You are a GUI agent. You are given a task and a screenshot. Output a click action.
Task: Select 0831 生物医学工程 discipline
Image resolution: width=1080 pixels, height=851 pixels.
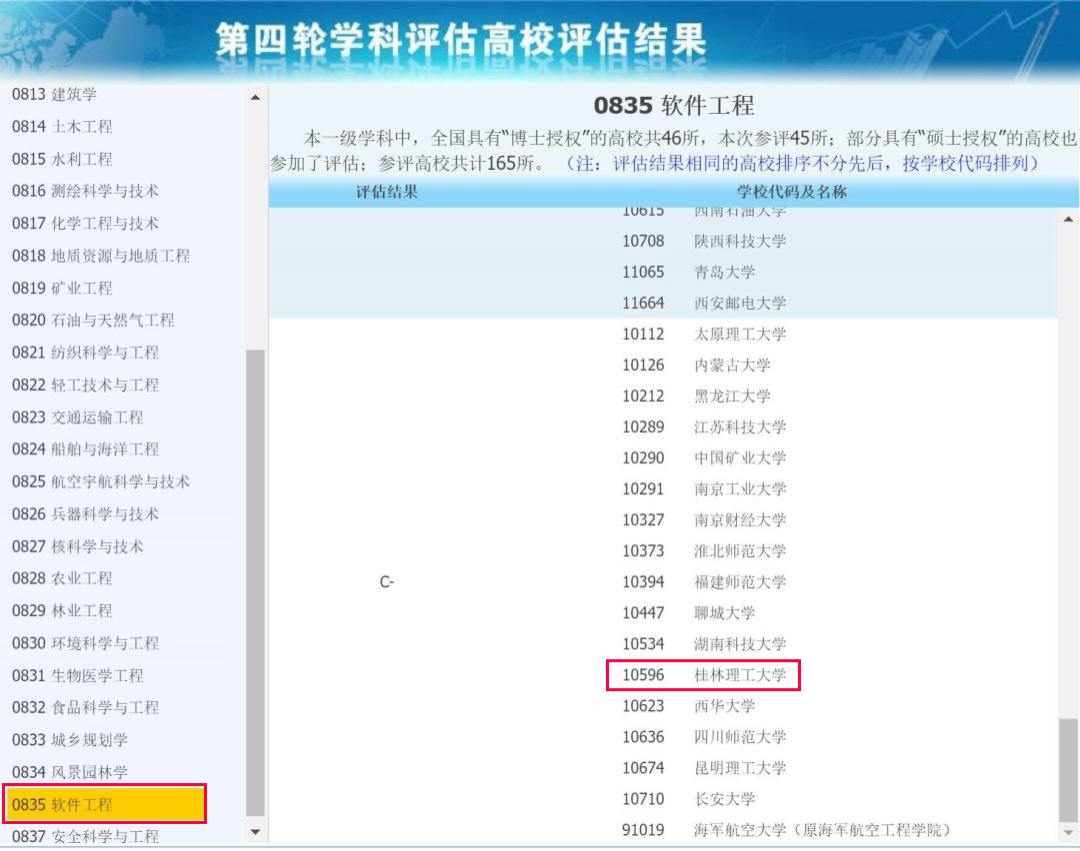click(x=78, y=675)
